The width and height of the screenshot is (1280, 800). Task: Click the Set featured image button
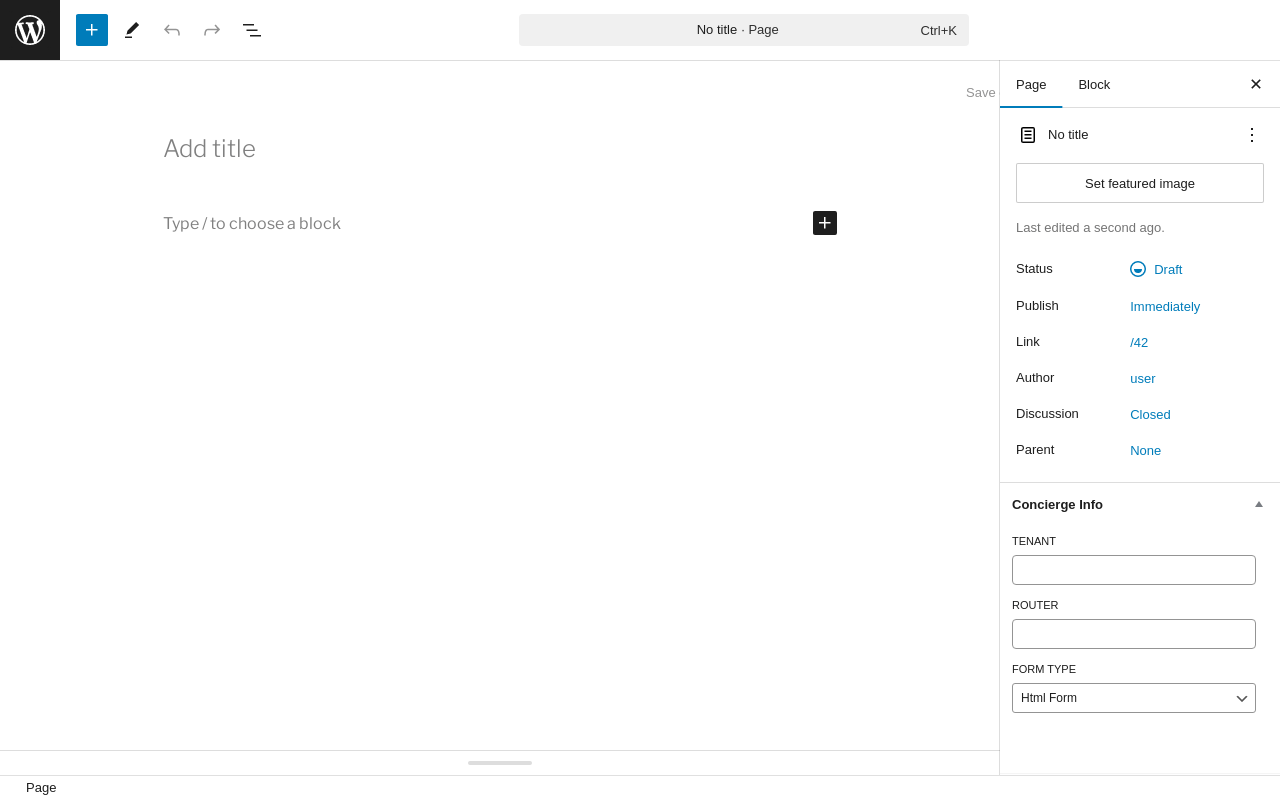tap(1140, 183)
